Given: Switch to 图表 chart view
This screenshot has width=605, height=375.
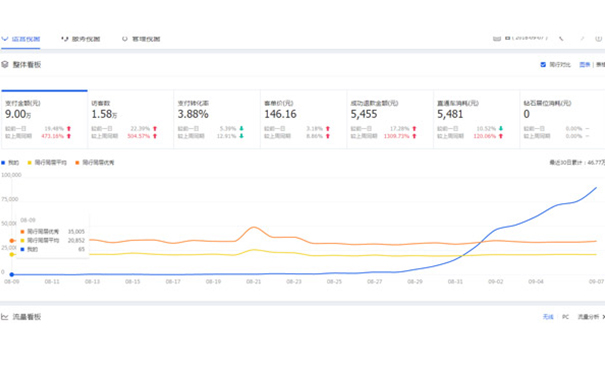Looking at the screenshot, I should [x=585, y=64].
